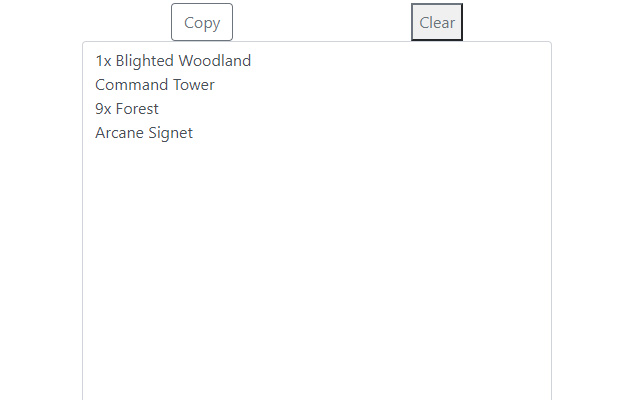
Task: Click the word "Blighted" in the decklist
Action: click(x=144, y=61)
